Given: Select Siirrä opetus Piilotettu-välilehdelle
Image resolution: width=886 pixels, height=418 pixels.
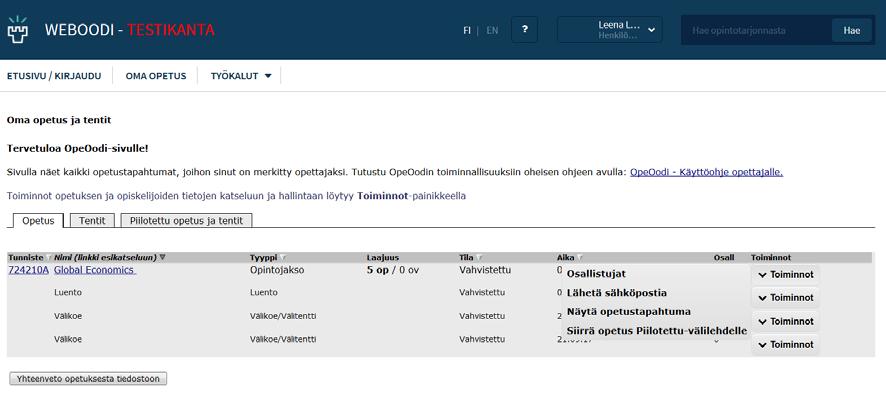Looking at the screenshot, I should [x=657, y=331].
